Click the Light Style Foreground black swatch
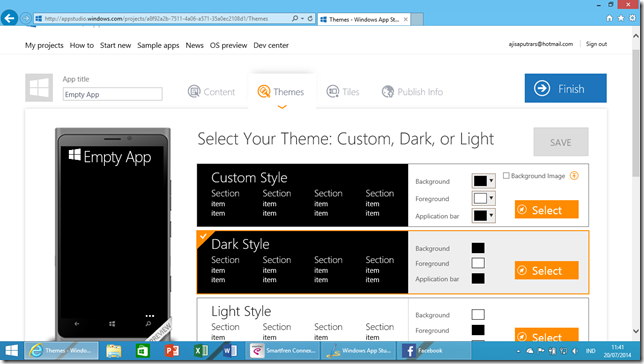644x364 pixels. 478,330
